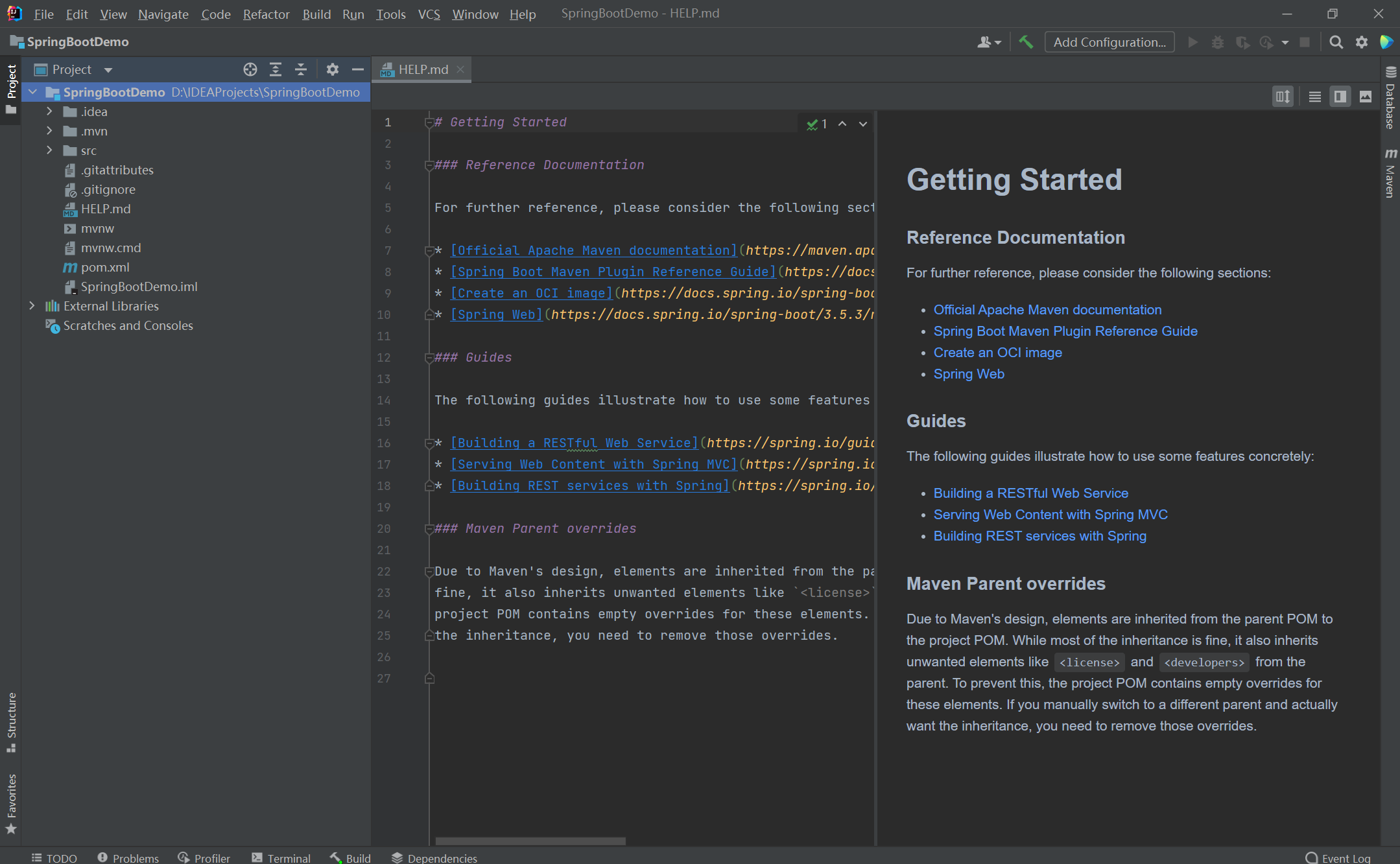1400x864 pixels.
Task: Open the TODO tool window
Action: (x=54, y=858)
